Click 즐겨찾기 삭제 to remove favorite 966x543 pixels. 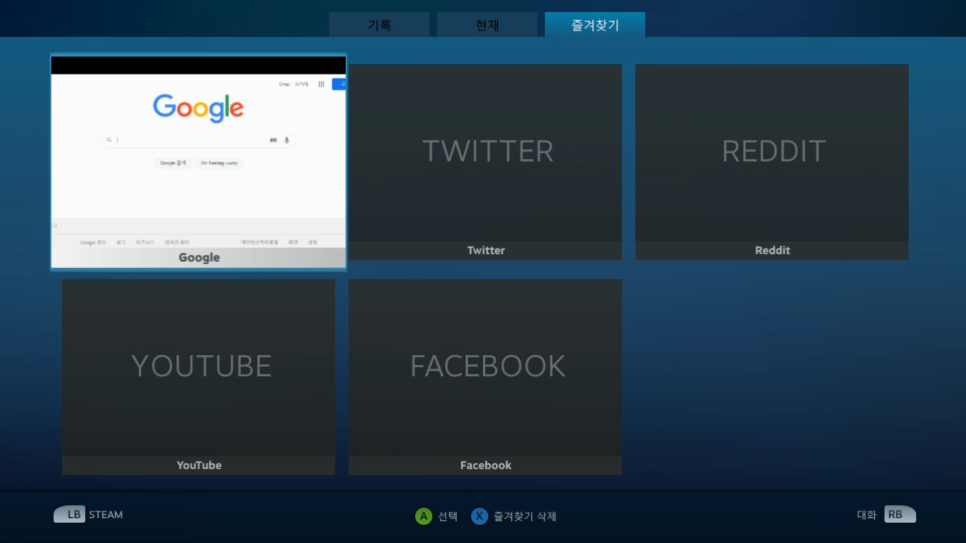(525, 516)
